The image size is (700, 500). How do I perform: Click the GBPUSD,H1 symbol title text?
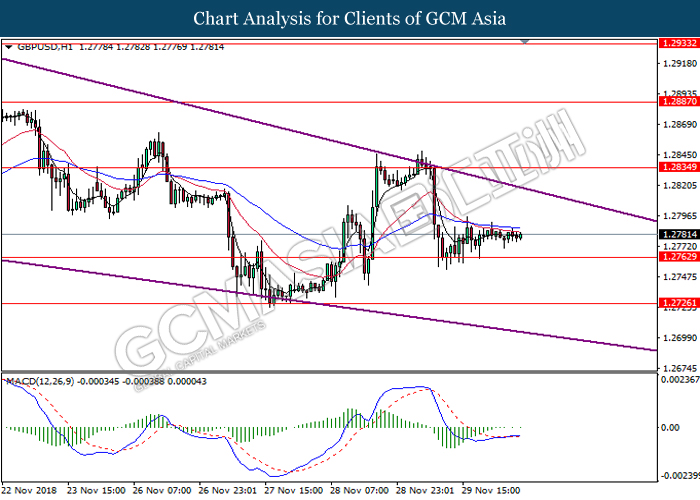tap(45, 47)
